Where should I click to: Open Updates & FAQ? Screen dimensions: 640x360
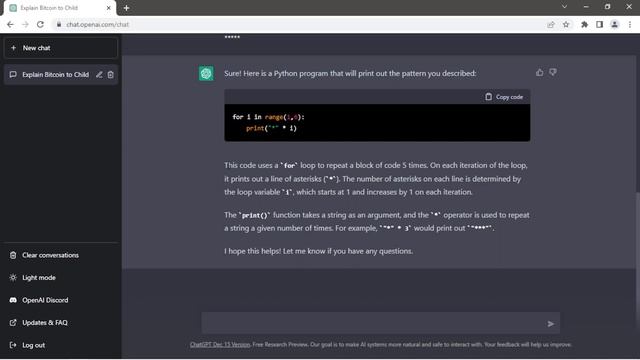point(60,322)
